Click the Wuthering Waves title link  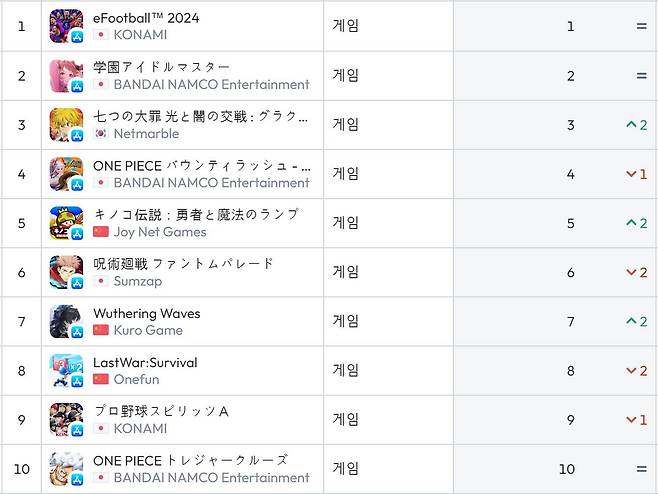coord(146,313)
